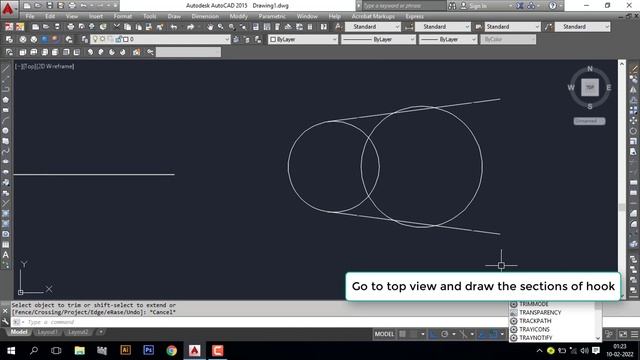Open Chrome from the taskbar
This screenshot has width=640, height=360.
pyautogui.click(x=171, y=351)
